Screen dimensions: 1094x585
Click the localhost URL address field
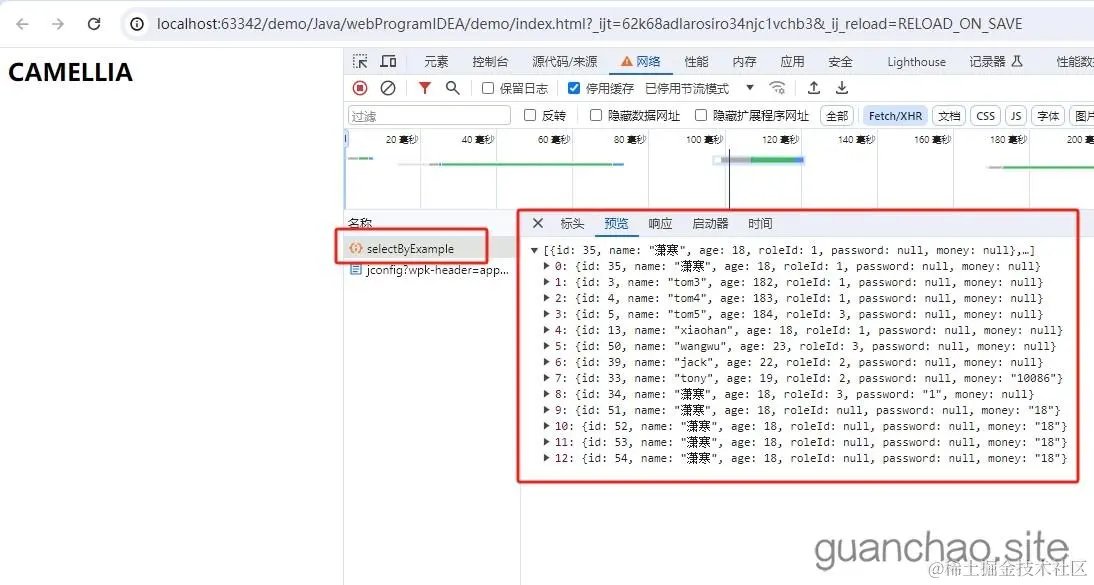[590, 24]
